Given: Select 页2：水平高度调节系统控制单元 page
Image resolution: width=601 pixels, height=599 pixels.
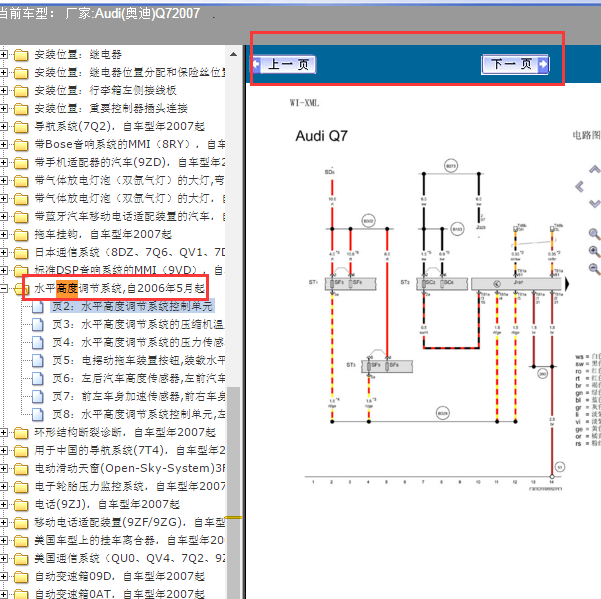Looking at the screenshot, I should point(132,307).
